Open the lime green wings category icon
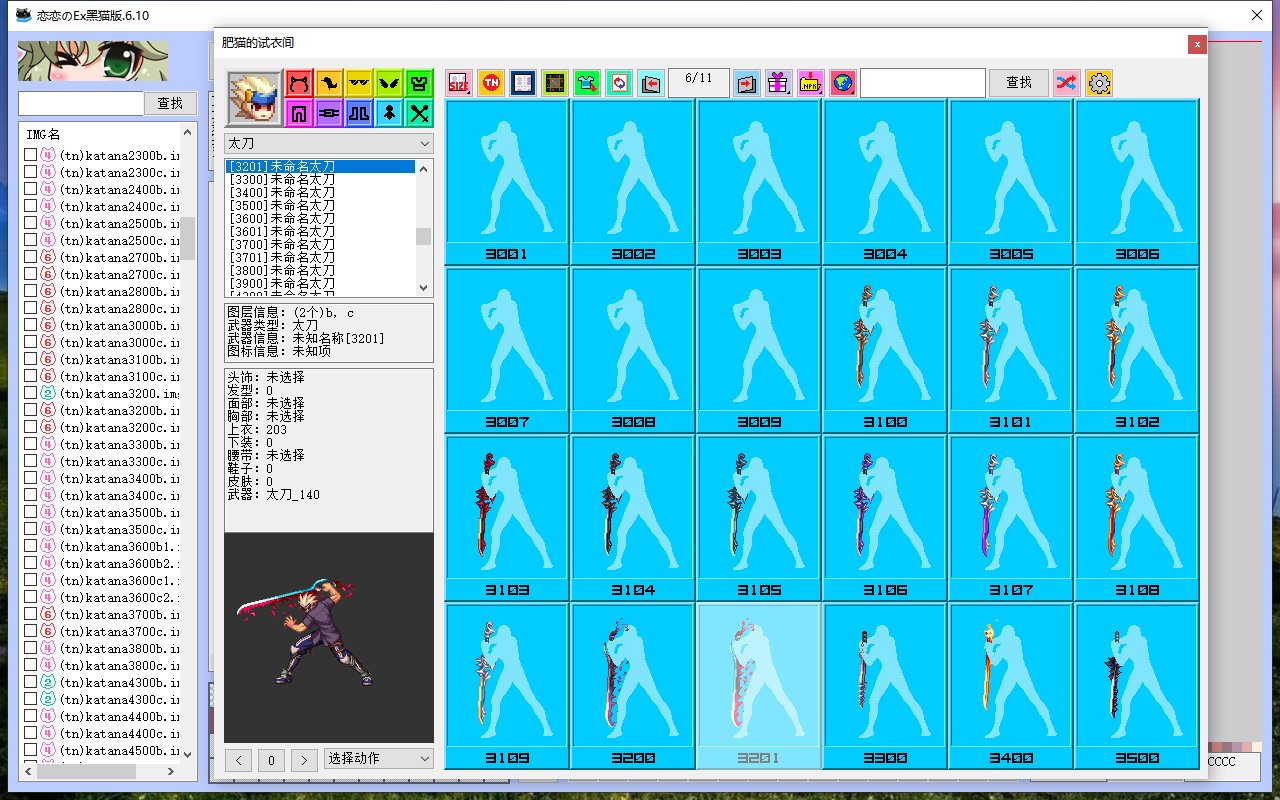Viewport: 1280px width, 800px height. [x=389, y=82]
